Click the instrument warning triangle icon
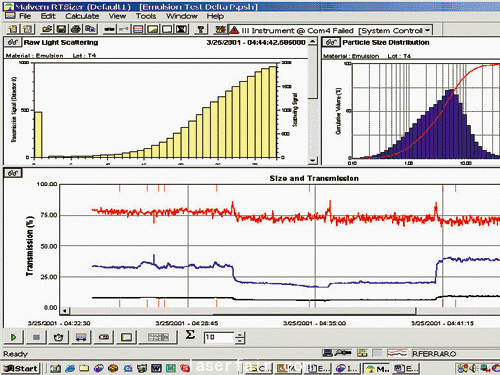 (x=234, y=30)
